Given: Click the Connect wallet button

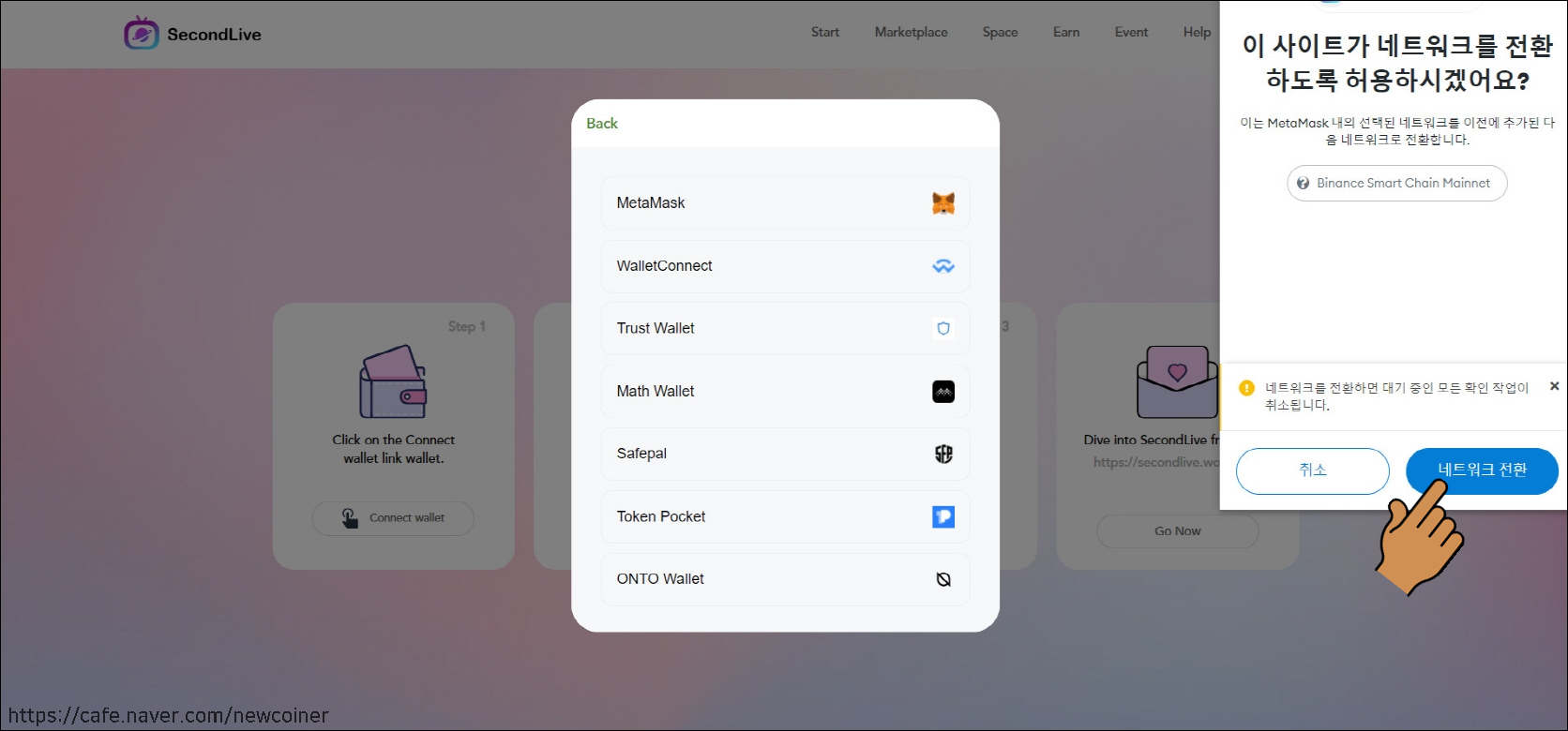Looking at the screenshot, I should (x=393, y=518).
